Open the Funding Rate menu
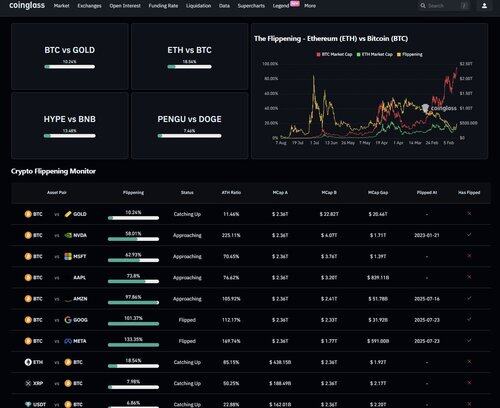The height and width of the screenshot is (408, 500). pos(163,6)
